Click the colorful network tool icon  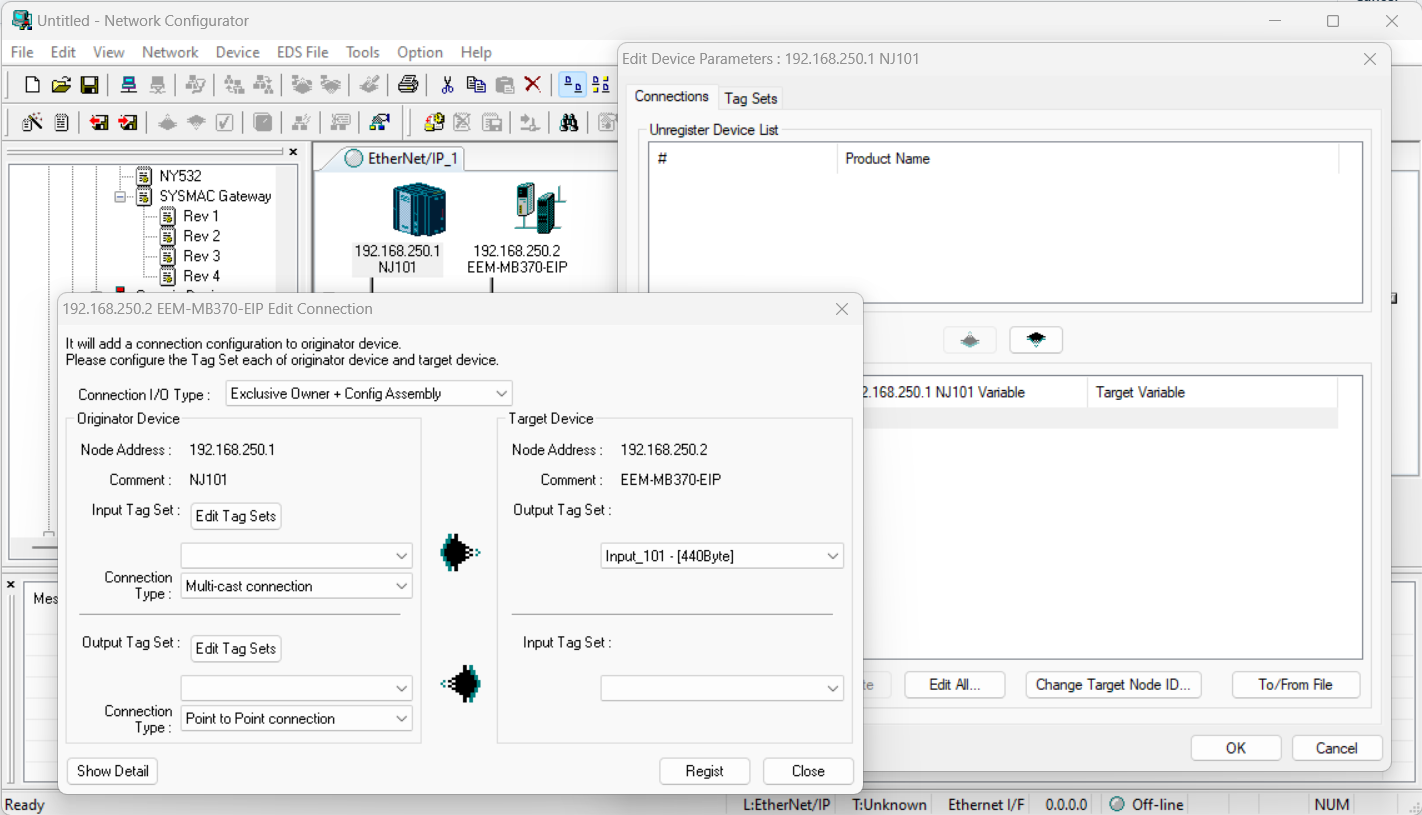379,123
